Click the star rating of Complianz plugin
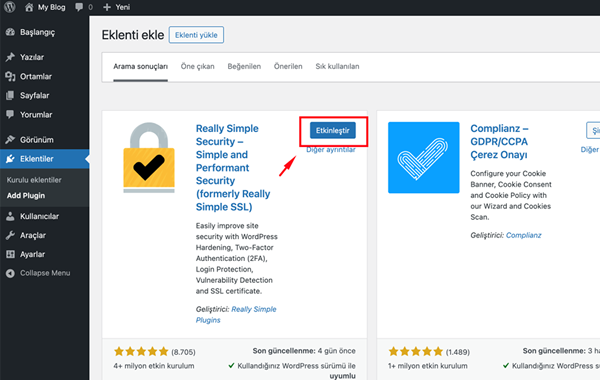The width and height of the screenshot is (600, 380). coord(416,351)
